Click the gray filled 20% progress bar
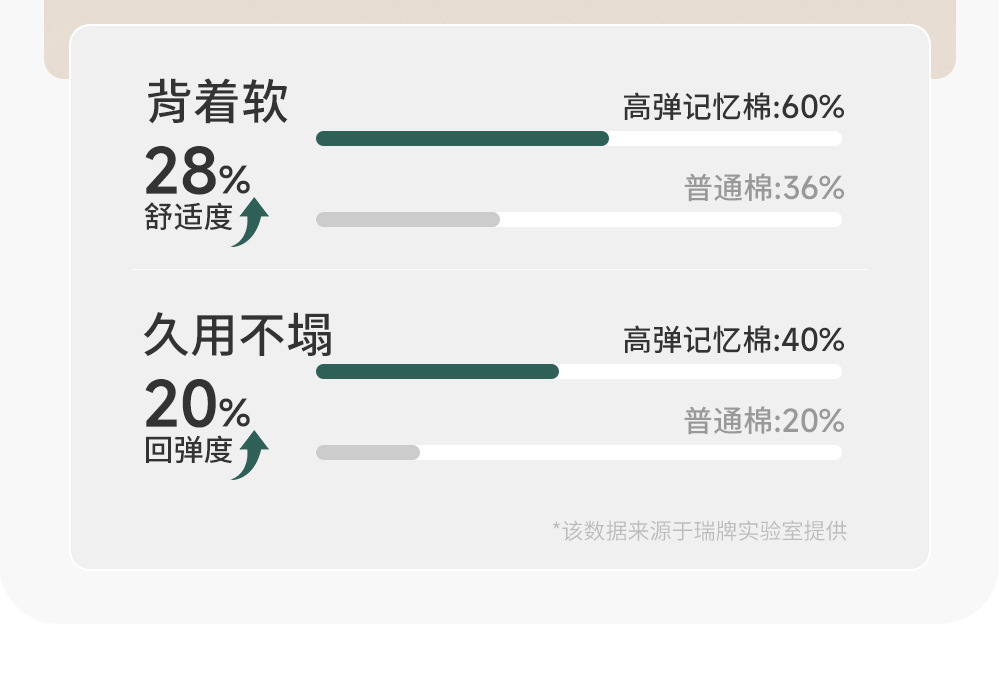1000x683 pixels. [x=368, y=453]
